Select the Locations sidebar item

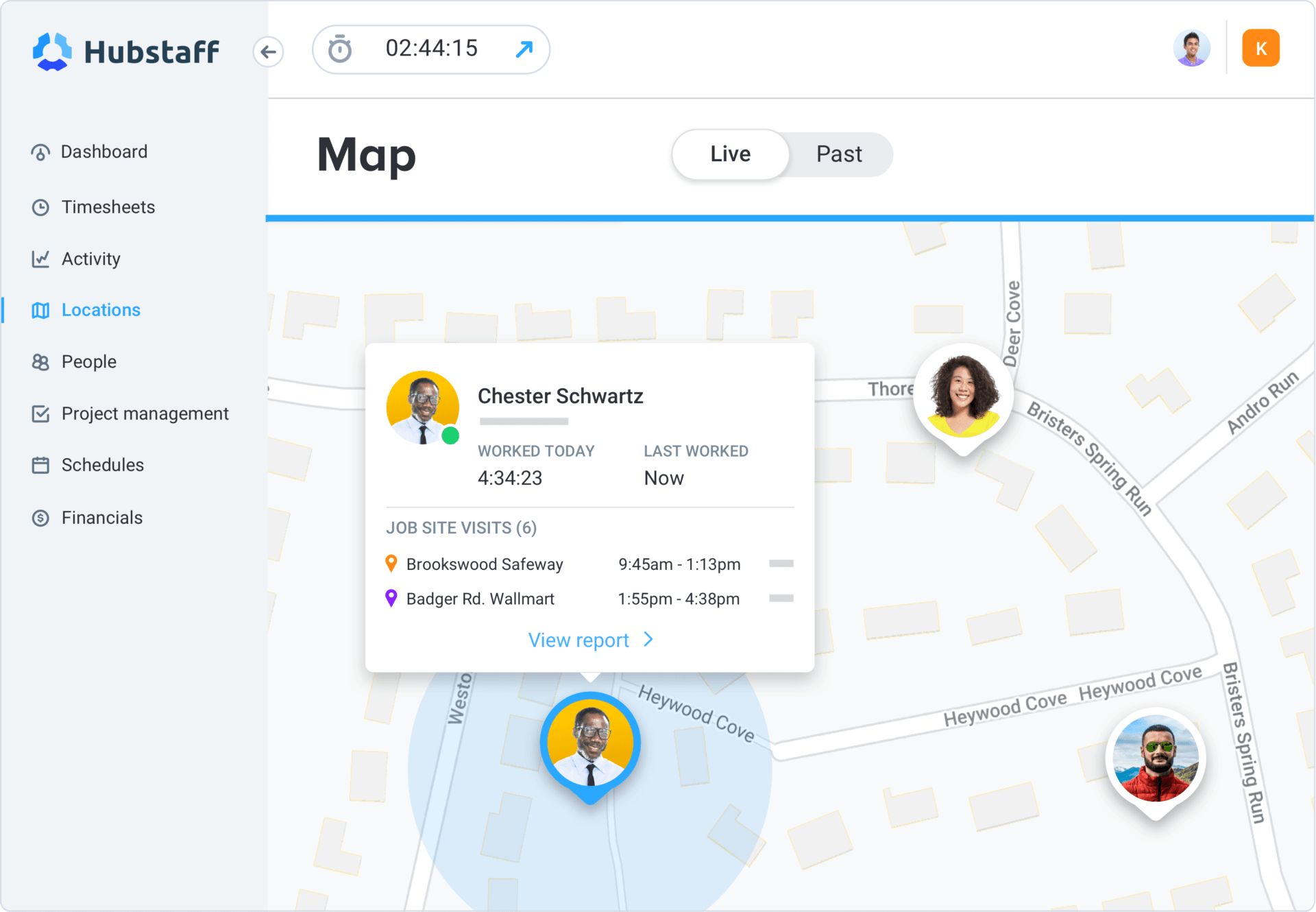[x=100, y=310]
